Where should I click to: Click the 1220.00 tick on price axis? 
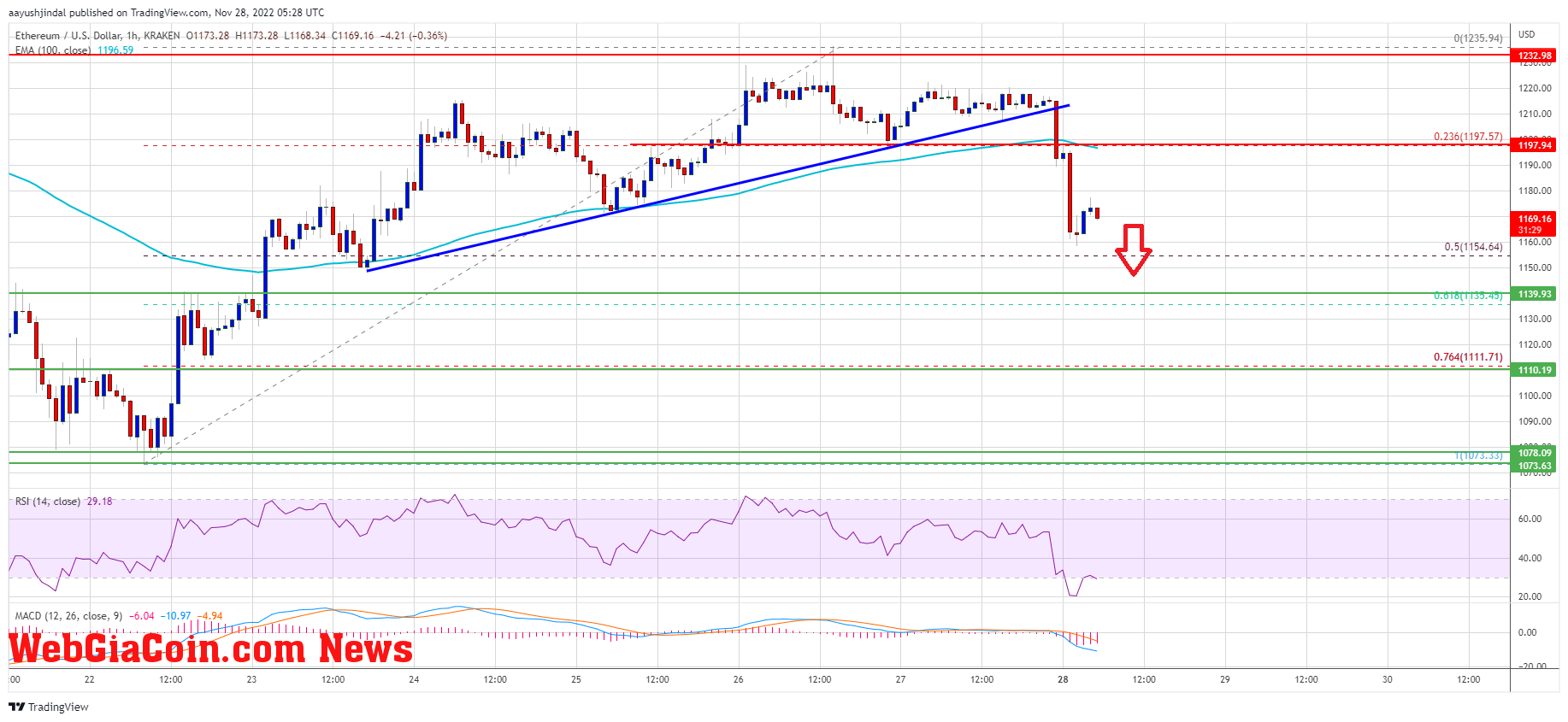(1535, 88)
